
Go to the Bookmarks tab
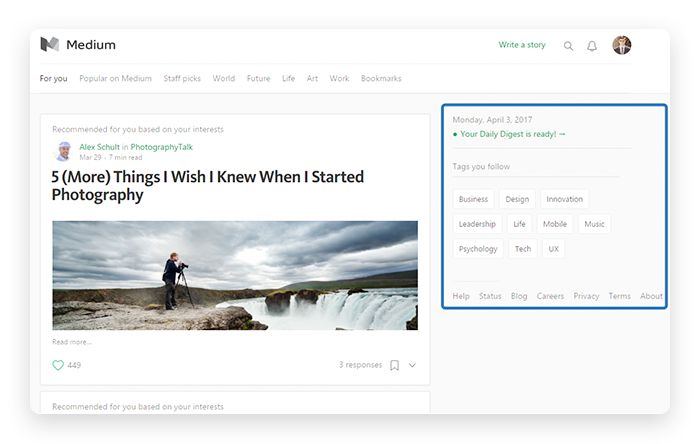click(x=381, y=78)
